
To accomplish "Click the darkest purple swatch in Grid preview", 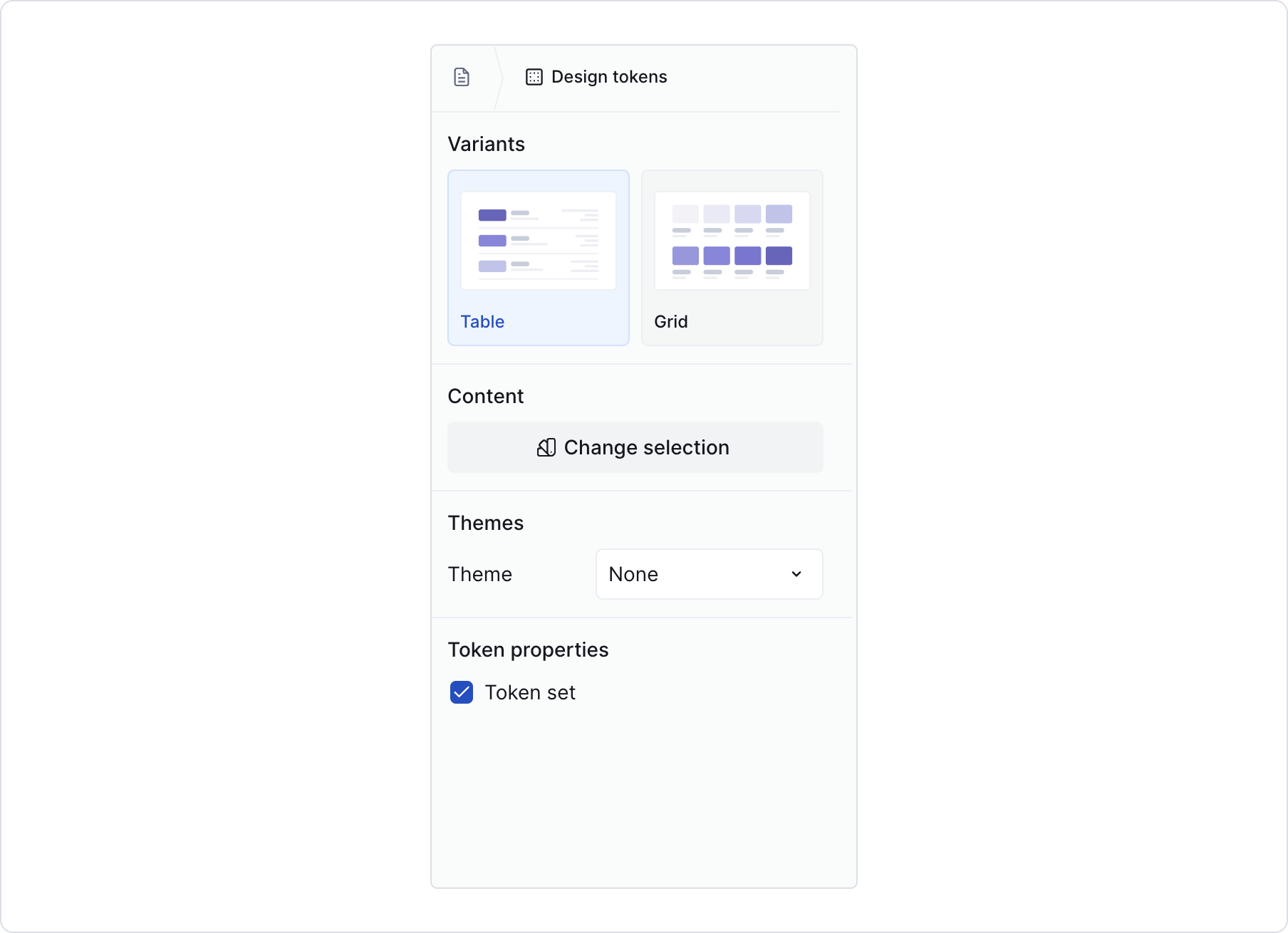I will click(779, 256).
